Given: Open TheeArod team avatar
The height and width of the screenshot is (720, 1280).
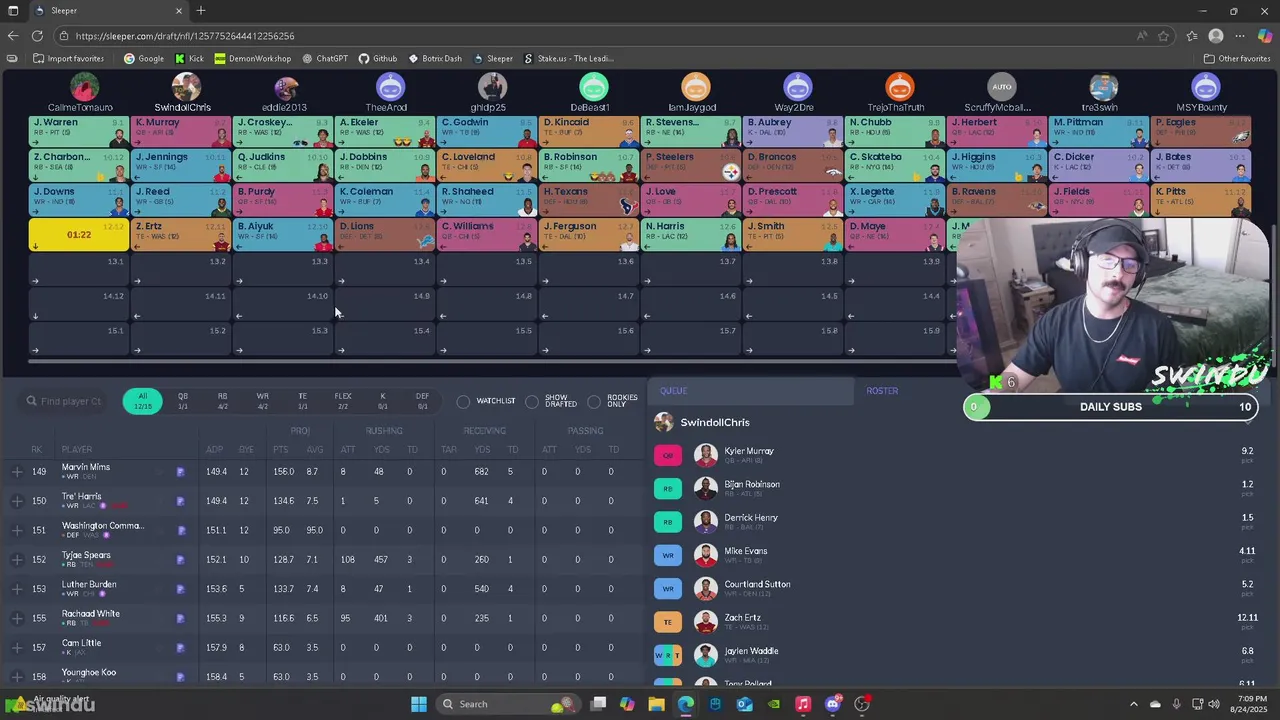Looking at the screenshot, I should click(x=389, y=87).
